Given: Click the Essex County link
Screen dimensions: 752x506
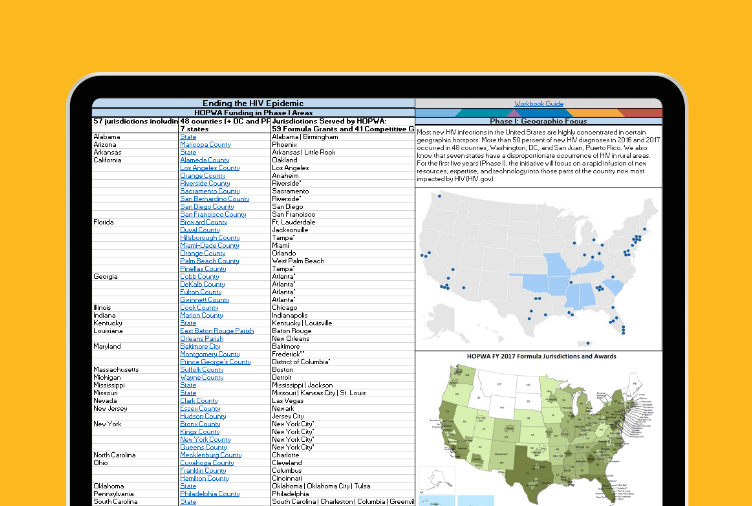Looking at the screenshot, I should click(x=200, y=408).
